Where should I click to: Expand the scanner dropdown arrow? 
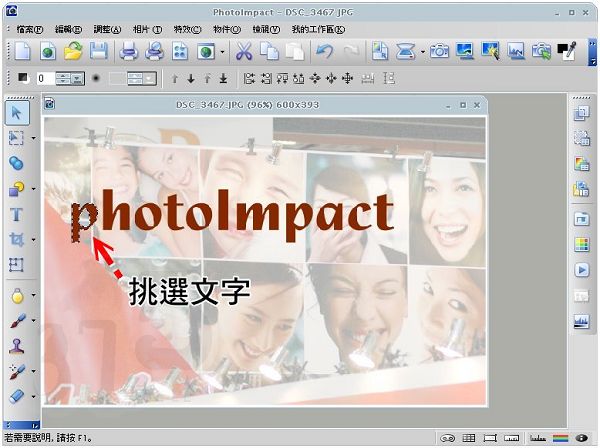pyautogui.click(x=423, y=51)
